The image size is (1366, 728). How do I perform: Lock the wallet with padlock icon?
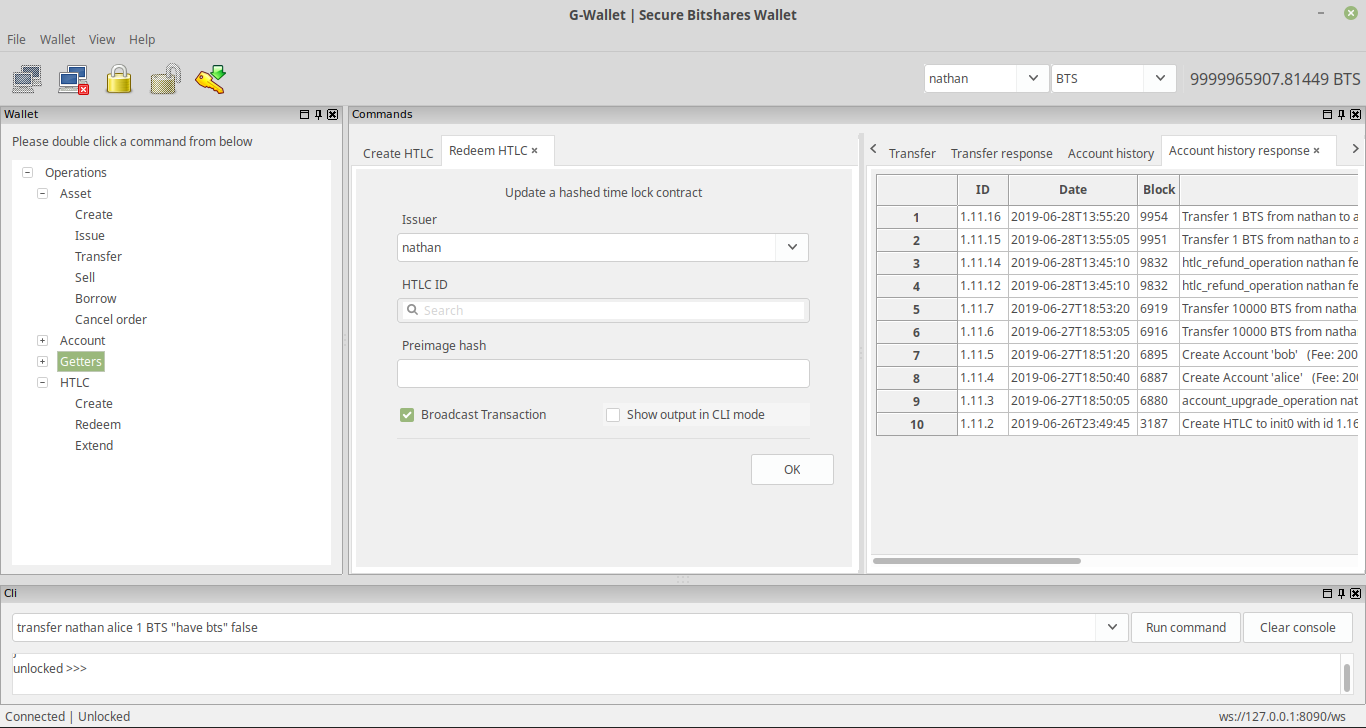click(119, 79)
